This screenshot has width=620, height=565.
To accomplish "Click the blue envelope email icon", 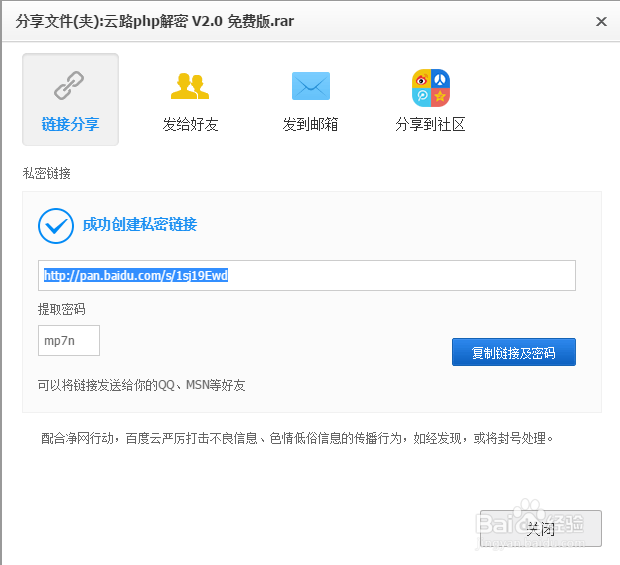I will coord(311,87).
